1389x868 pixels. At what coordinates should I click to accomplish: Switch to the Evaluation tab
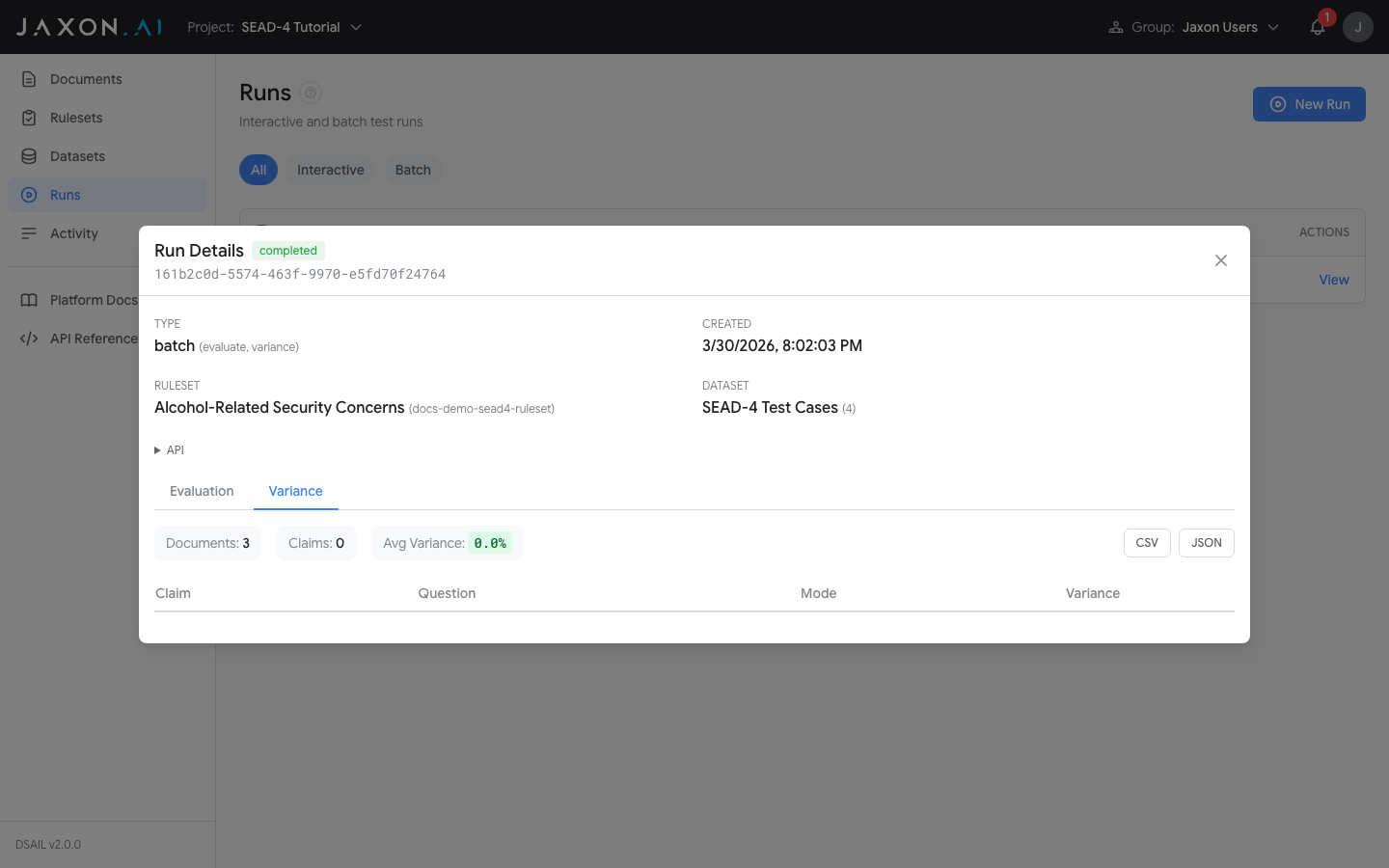[202, 491]
